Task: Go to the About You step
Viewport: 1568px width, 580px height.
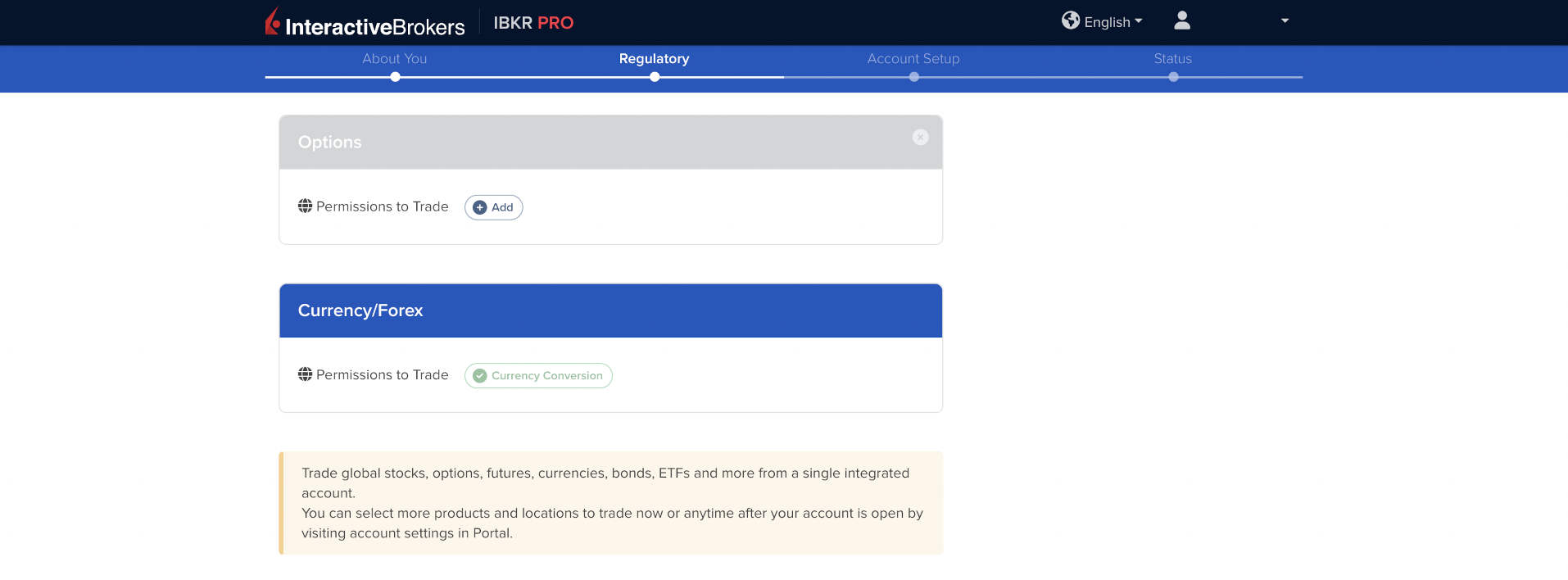Action: pos(394,59)
